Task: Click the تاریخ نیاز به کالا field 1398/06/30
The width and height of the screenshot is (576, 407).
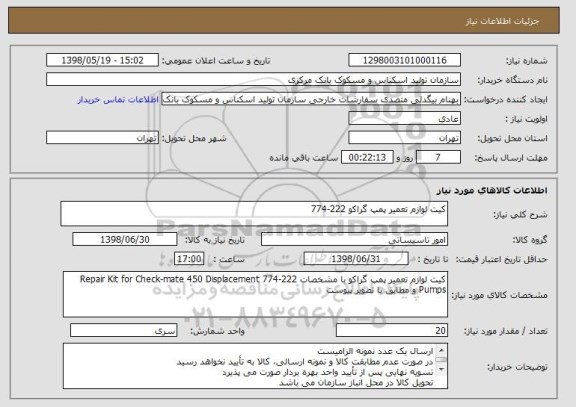Action: tap(125, 239)
